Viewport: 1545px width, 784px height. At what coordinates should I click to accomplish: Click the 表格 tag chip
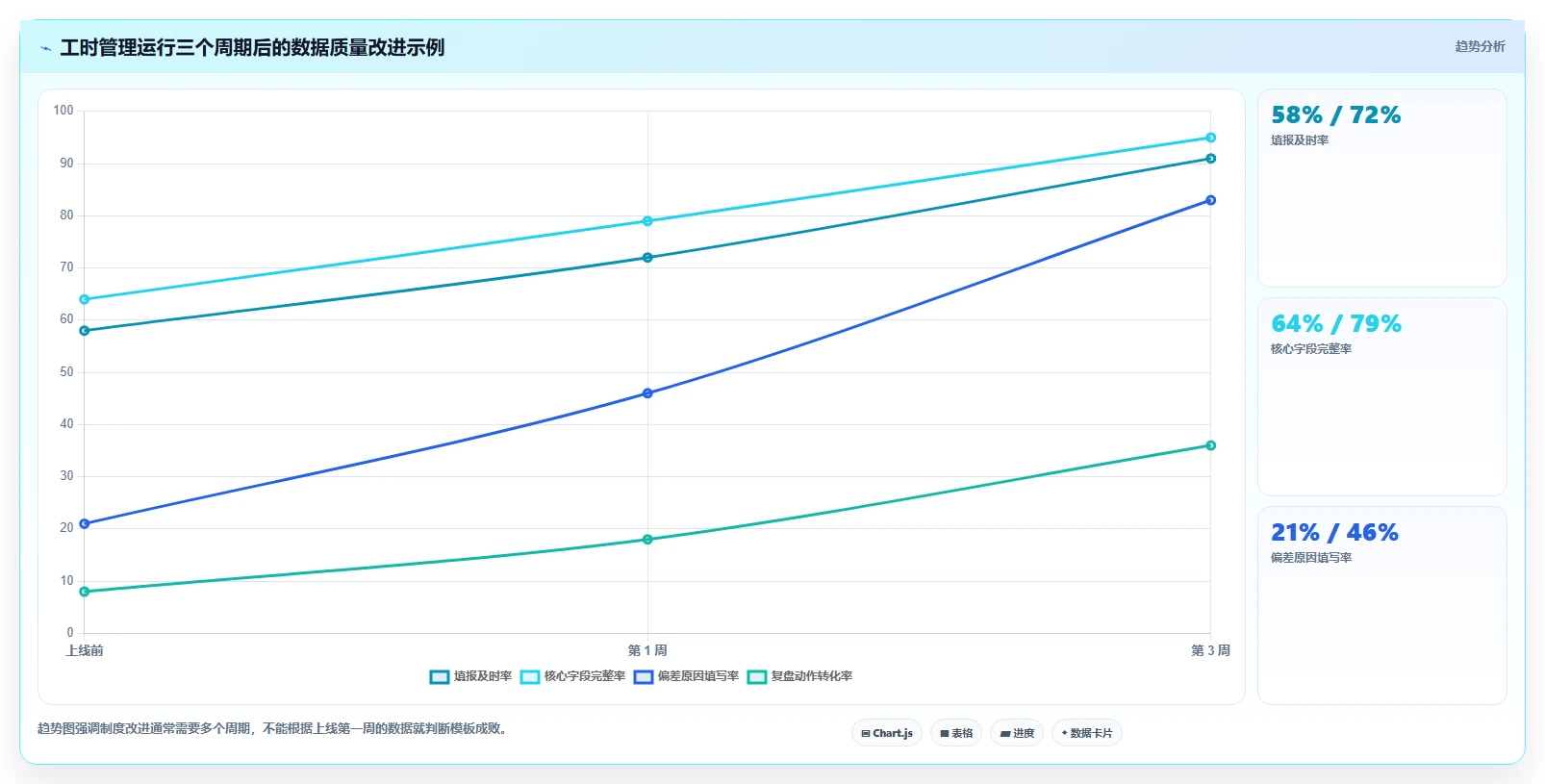956,733
